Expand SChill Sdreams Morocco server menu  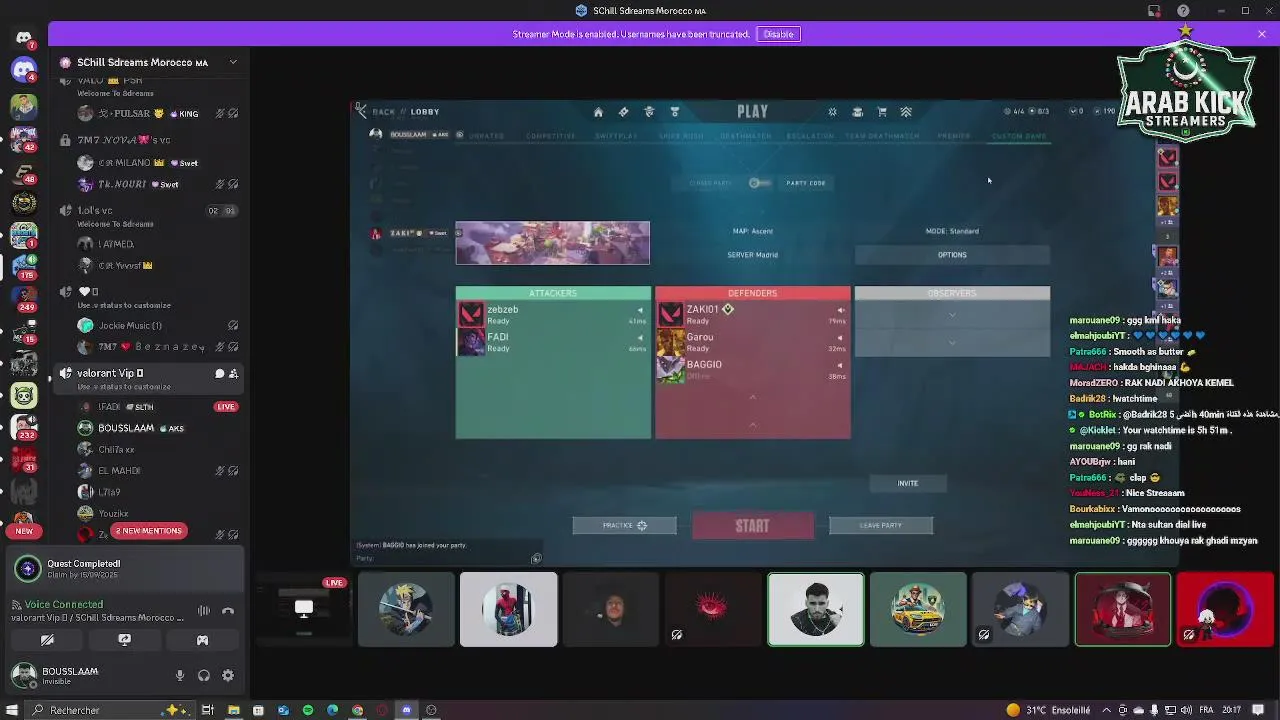point(233,62)
